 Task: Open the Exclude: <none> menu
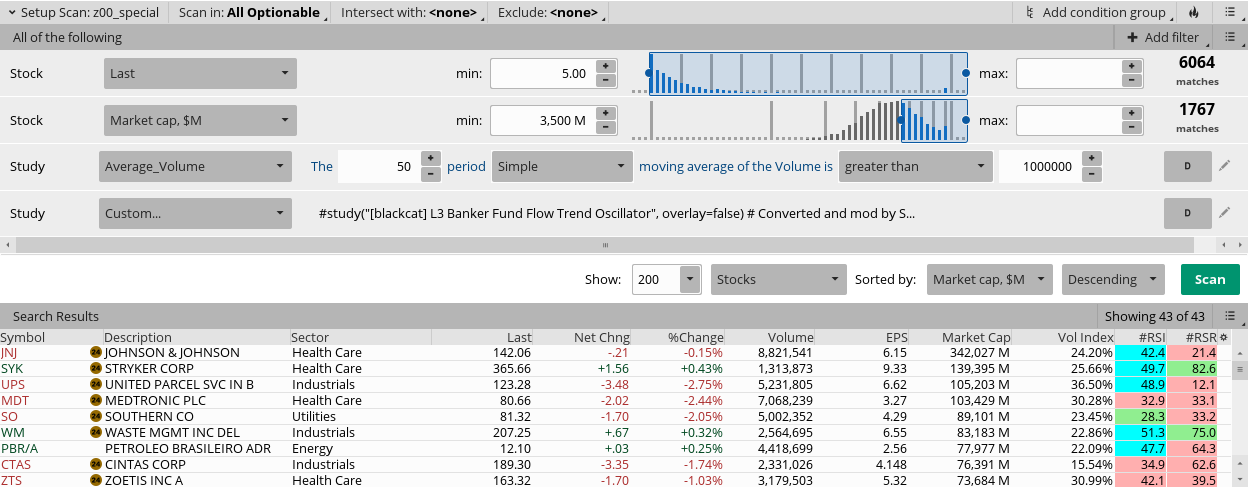[549, 12]
